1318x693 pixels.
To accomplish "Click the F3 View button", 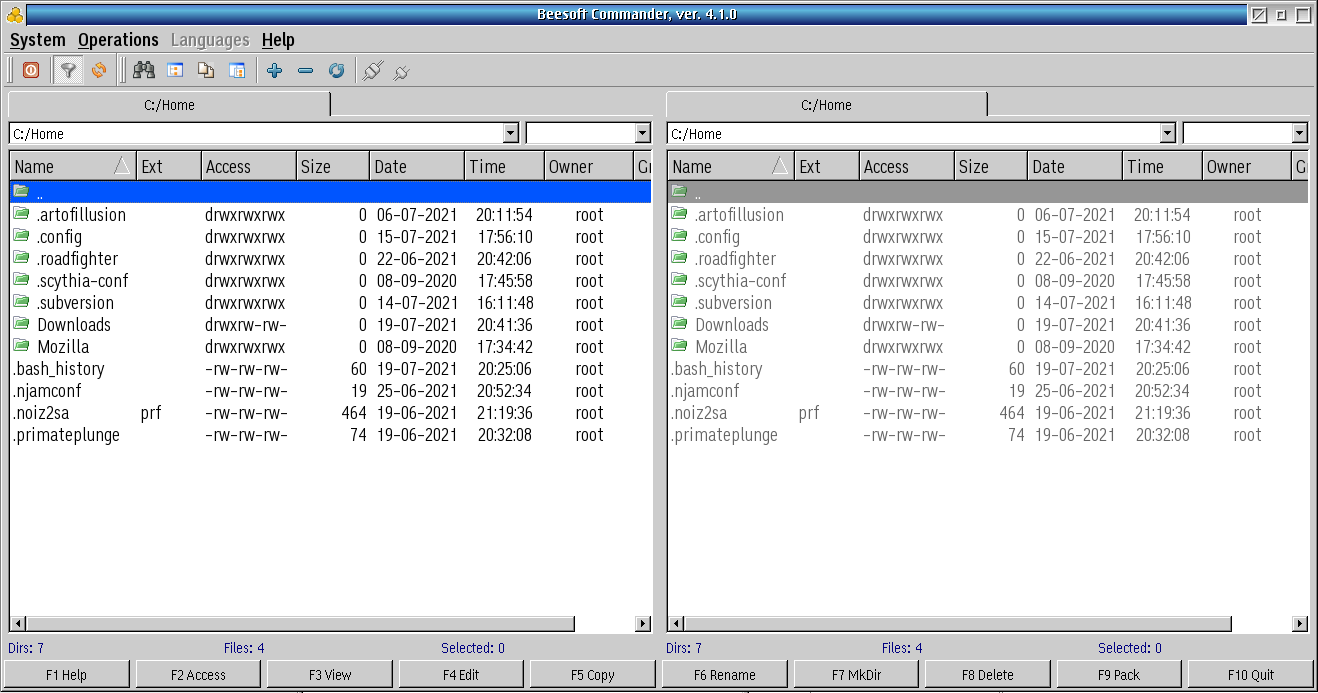I will [x=330, y=675].
